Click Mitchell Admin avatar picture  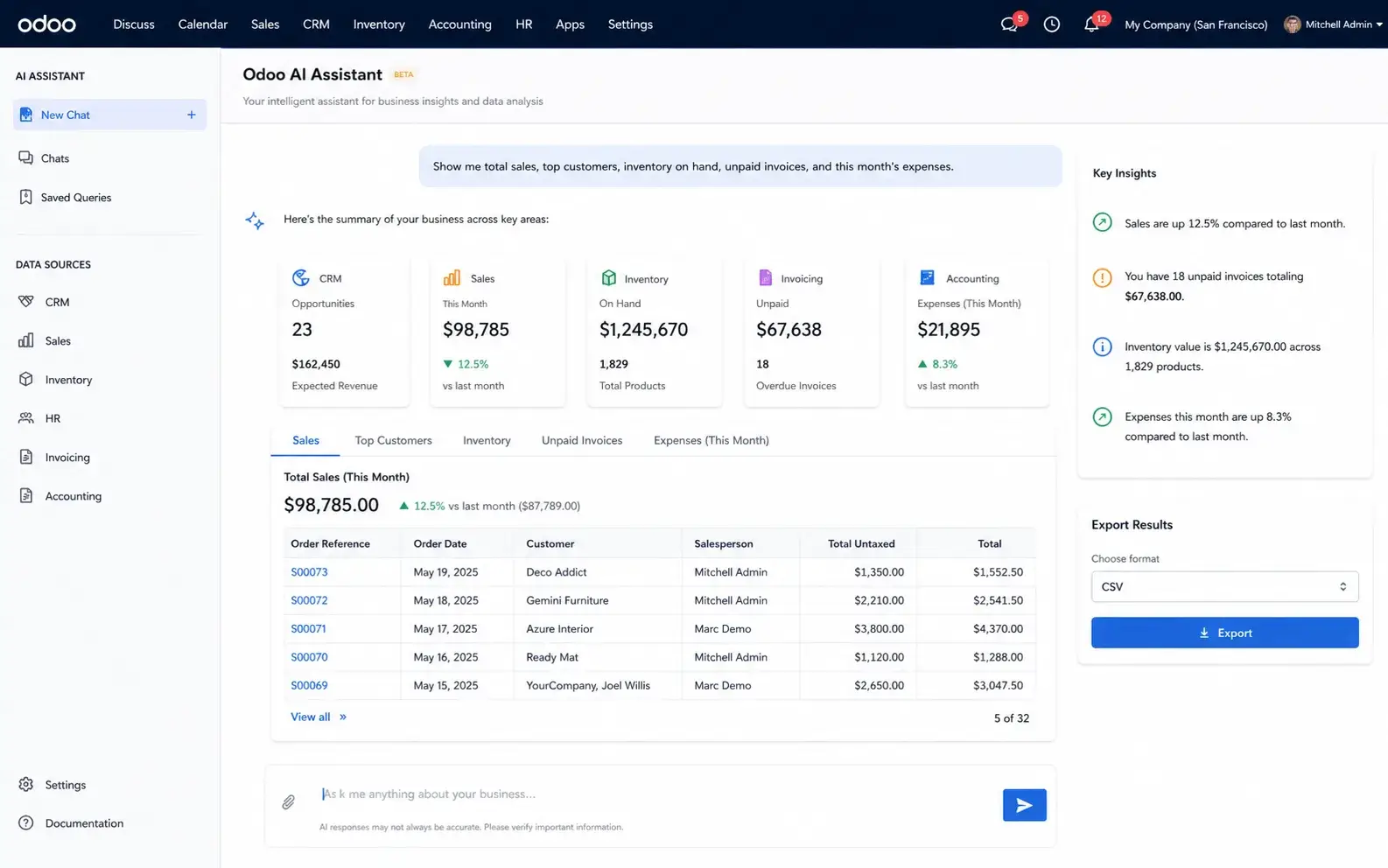click(x=1292, y=24)
